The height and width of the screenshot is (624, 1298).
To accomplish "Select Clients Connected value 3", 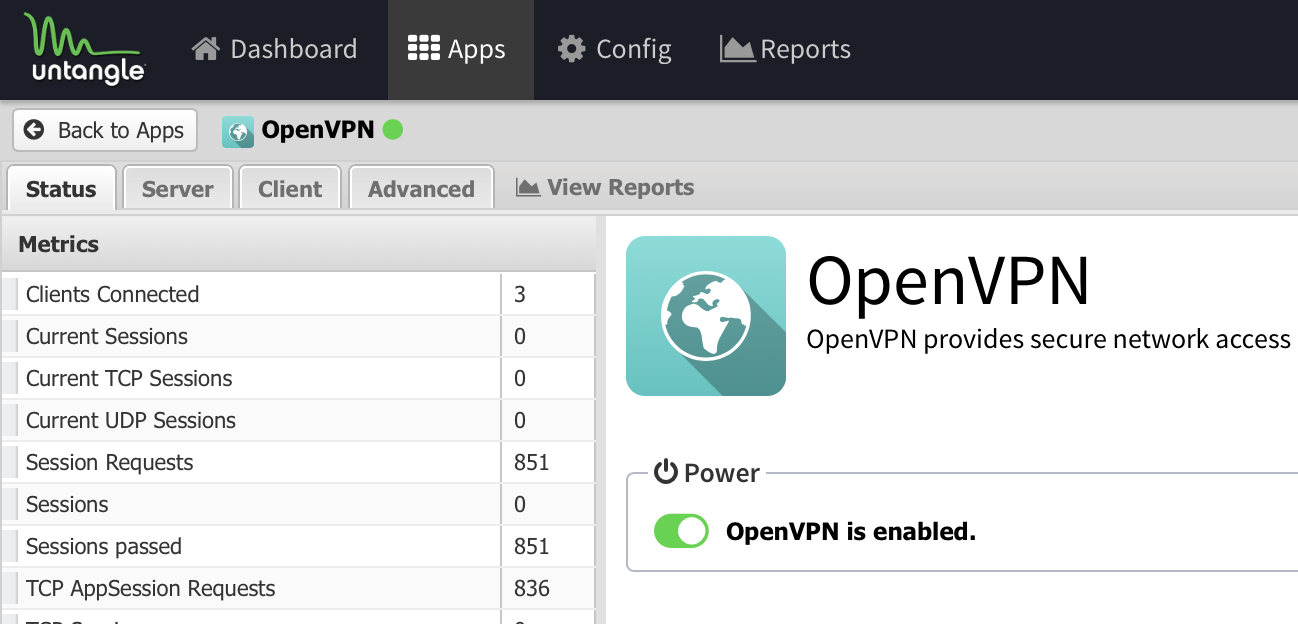I will 520,294.
